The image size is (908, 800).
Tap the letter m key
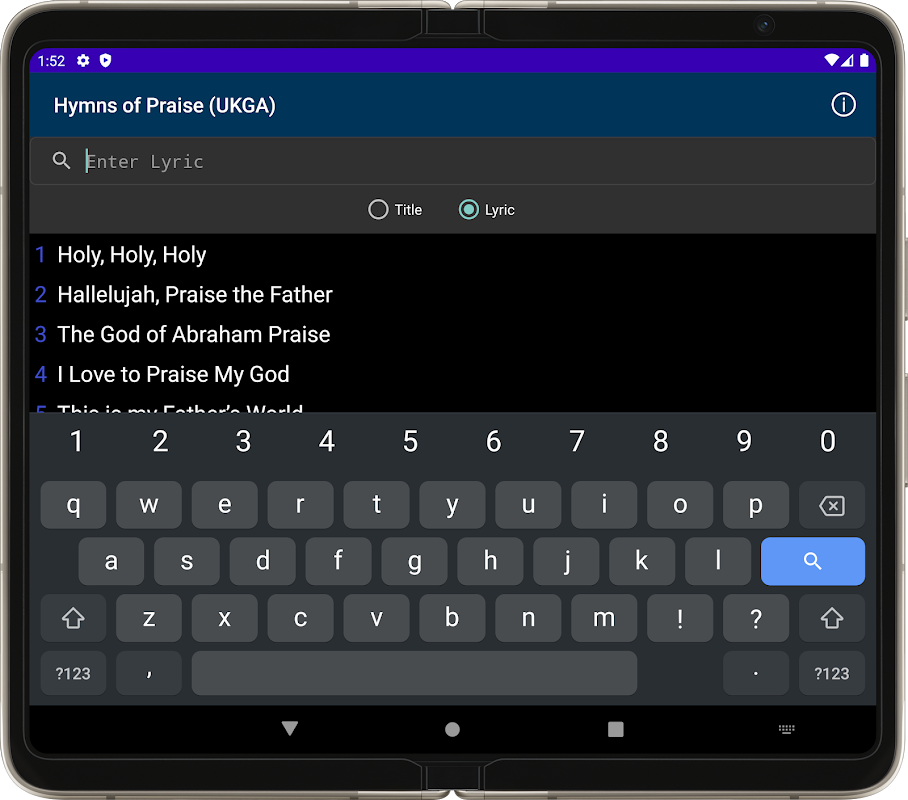pyautogui.click(x=604, y=618)
